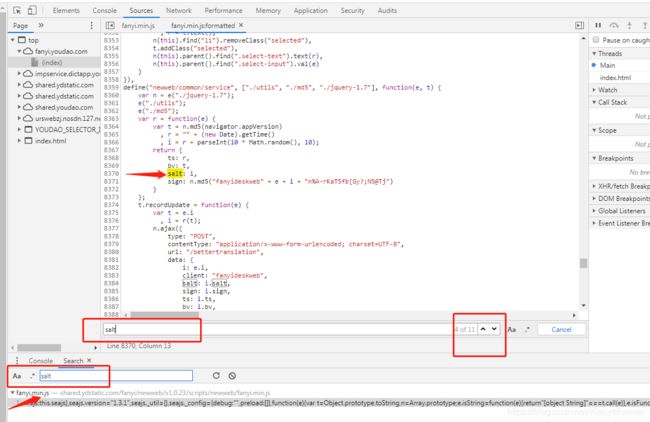Collapse fanyi.youdao.com tree node
Screen dimensions: 650x422
[19, 51]
